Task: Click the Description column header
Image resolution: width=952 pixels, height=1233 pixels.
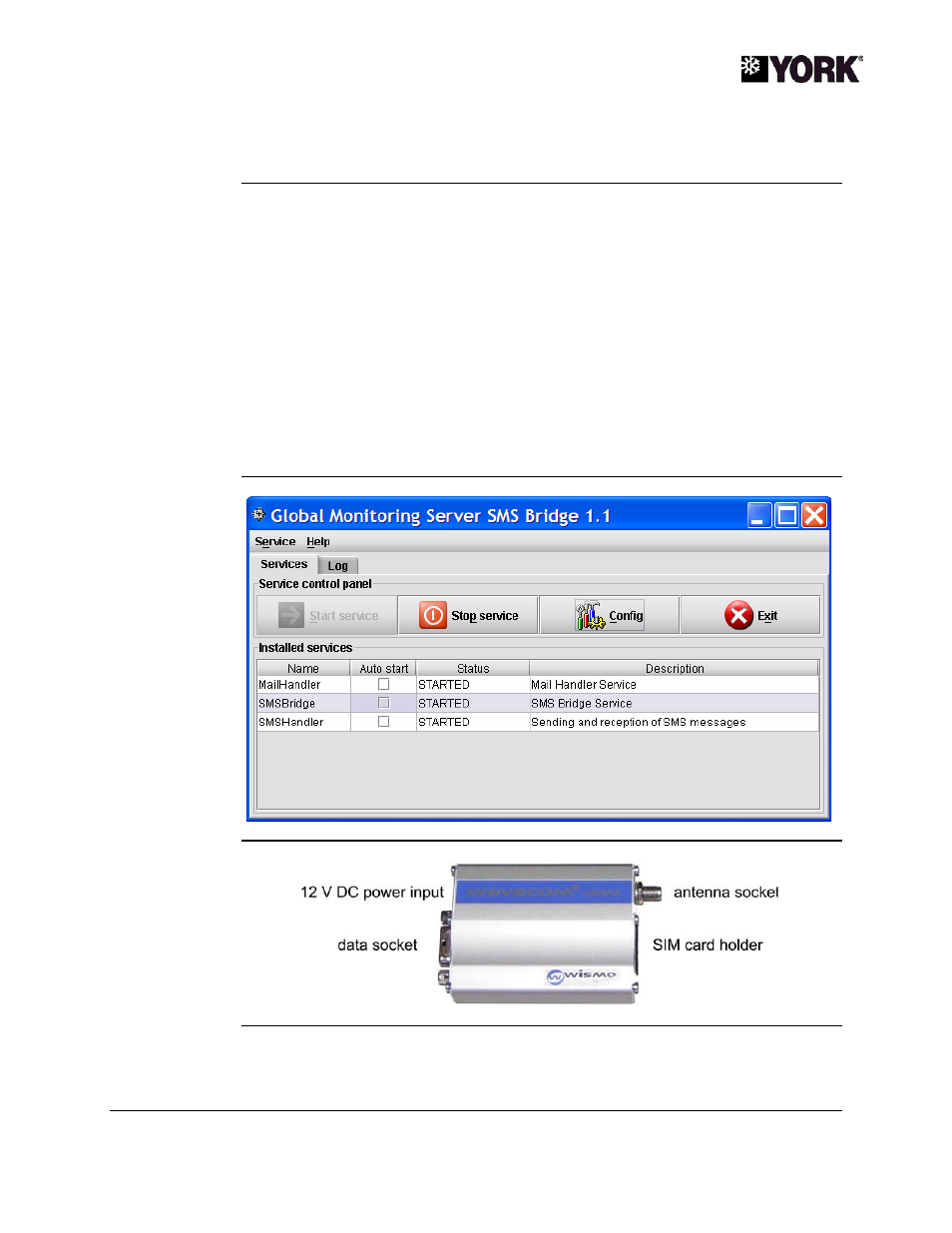Action: coord(675,669)
